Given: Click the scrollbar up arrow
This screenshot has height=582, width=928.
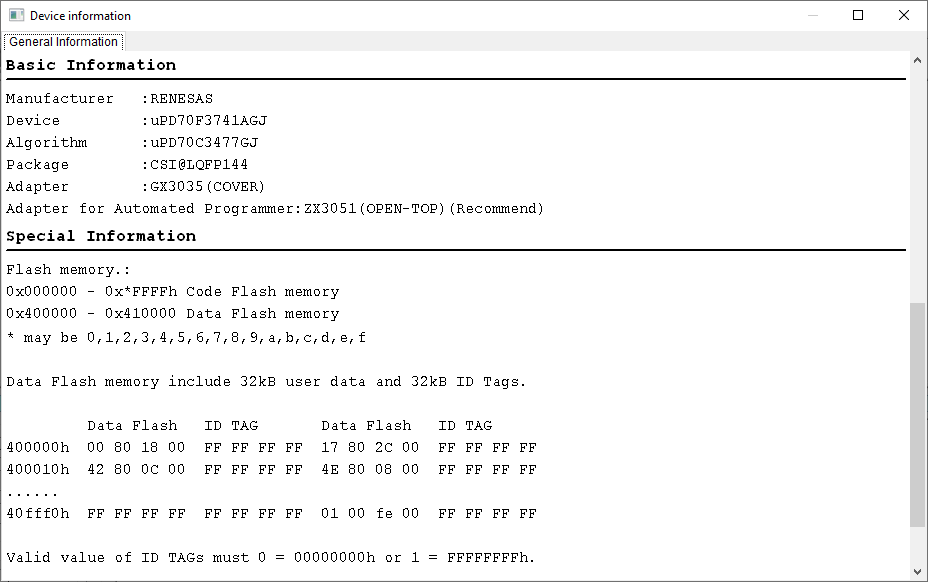Looking at the screenshot, I should (917, 60).
